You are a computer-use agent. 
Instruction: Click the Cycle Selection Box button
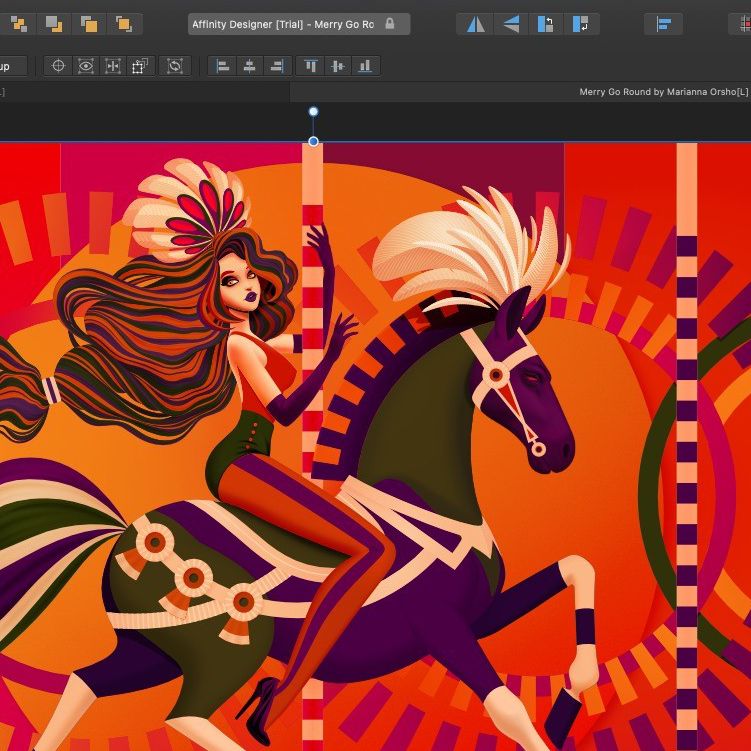pos(175,66)
